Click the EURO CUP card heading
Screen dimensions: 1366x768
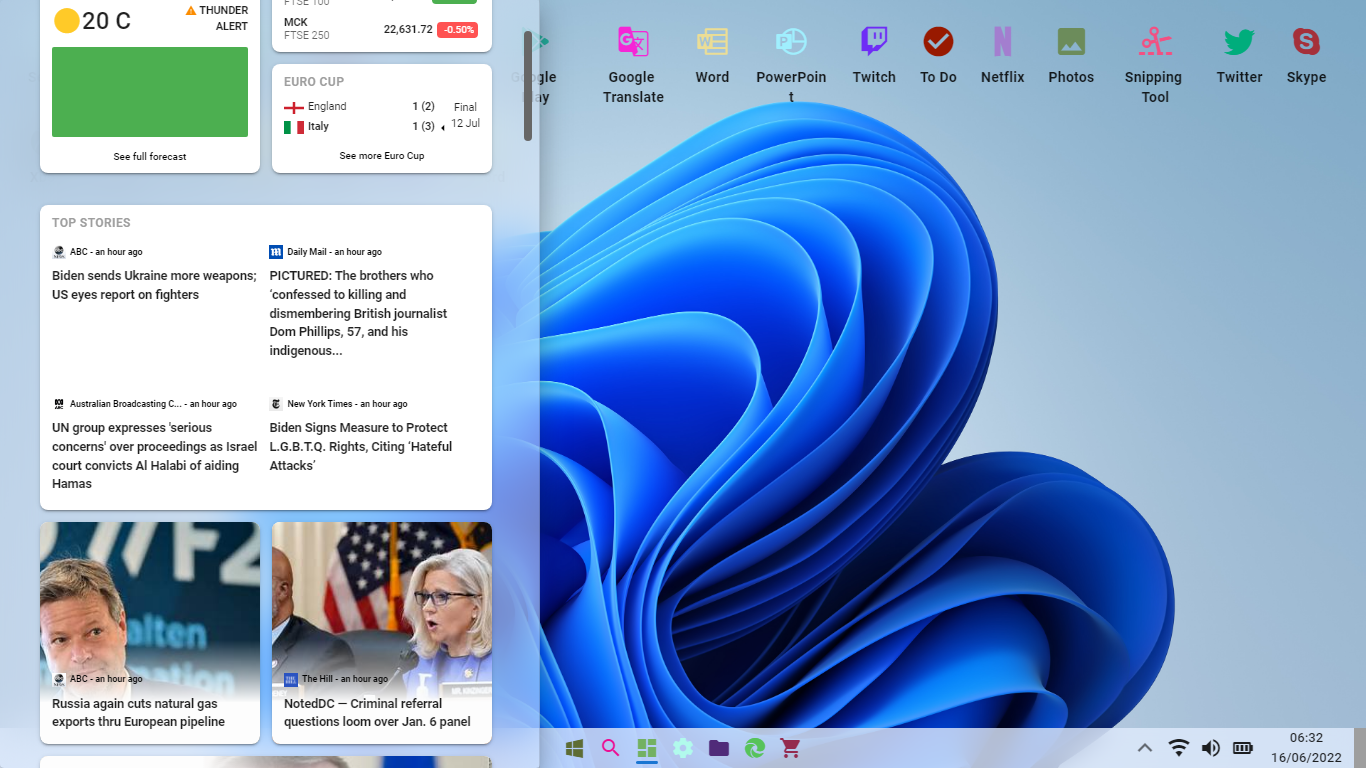(x=314, y=82)
